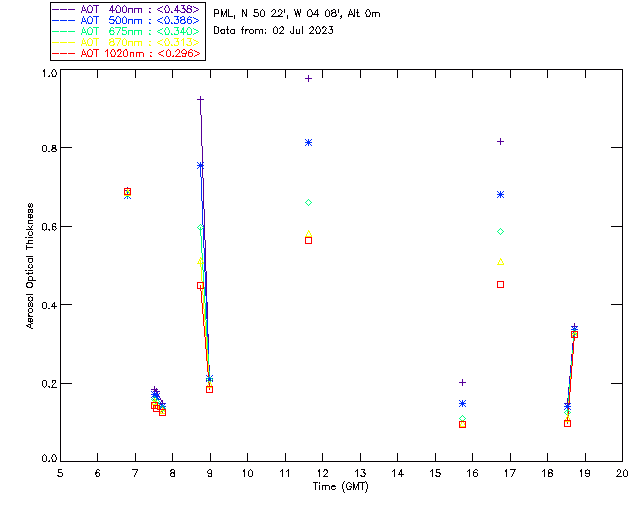Click the x-axis tick label 9

[x=210, y=473]
